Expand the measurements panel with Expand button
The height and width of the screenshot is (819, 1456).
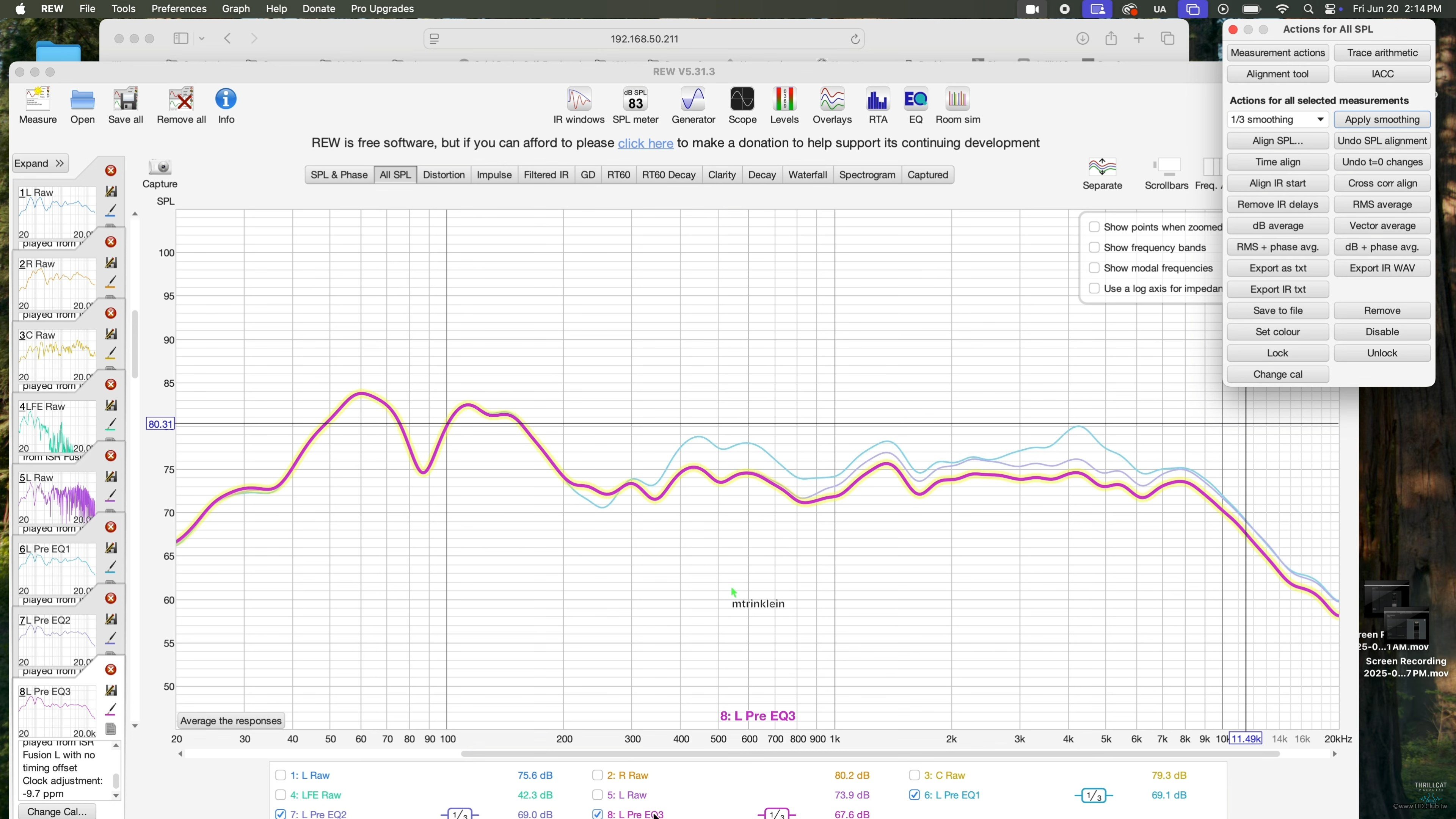tap(39, 163)
